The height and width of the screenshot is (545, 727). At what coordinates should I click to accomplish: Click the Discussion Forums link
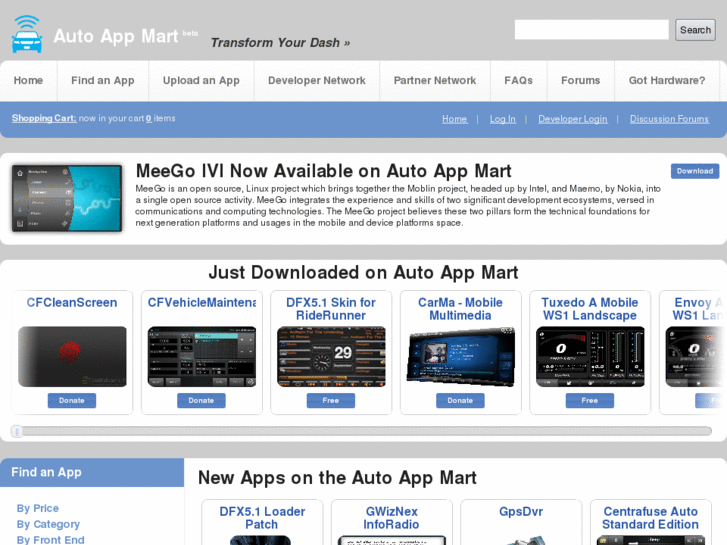(669, 119)
